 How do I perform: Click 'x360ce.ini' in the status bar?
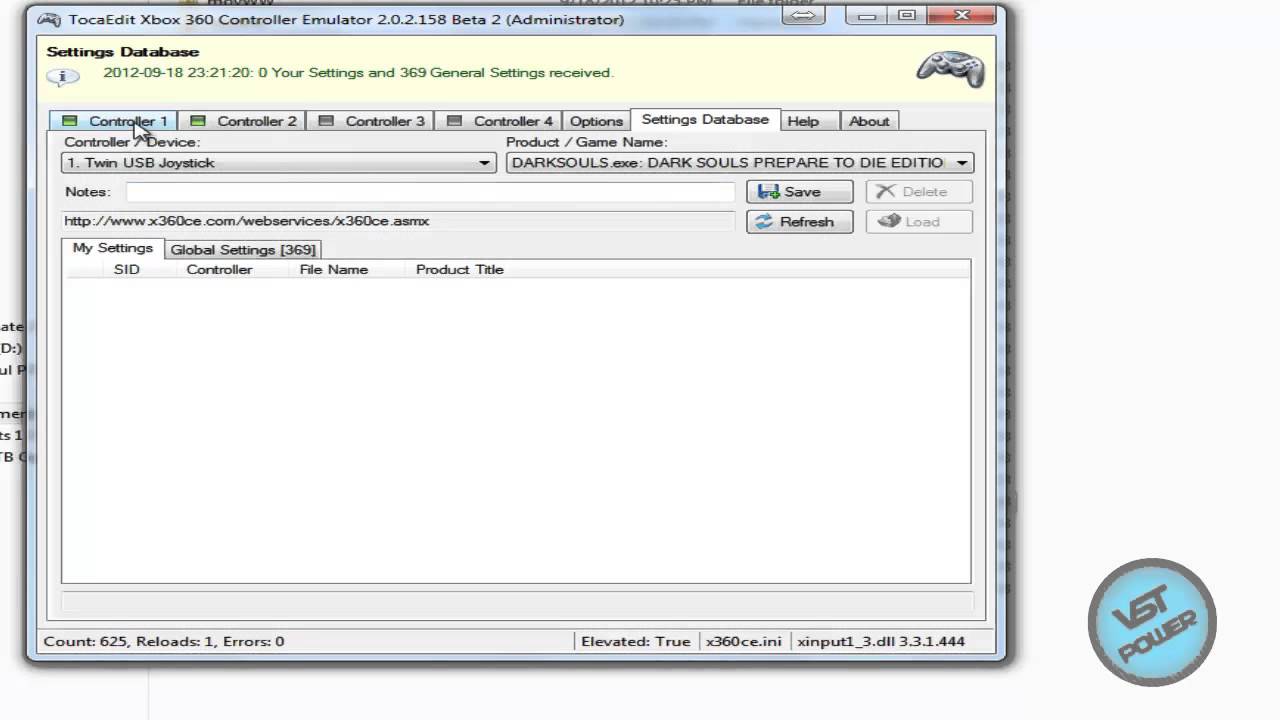click(744, 641)
